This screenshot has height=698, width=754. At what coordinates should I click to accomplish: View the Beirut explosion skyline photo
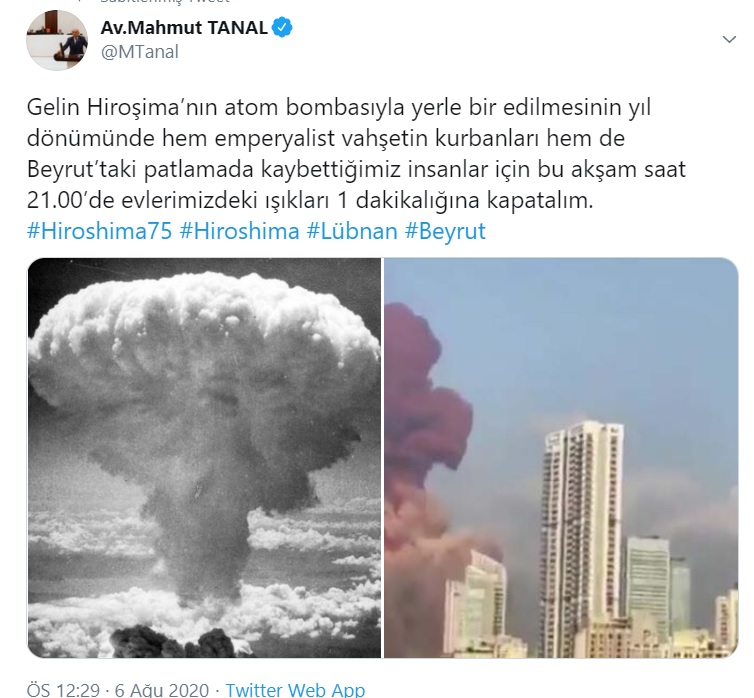561,458
